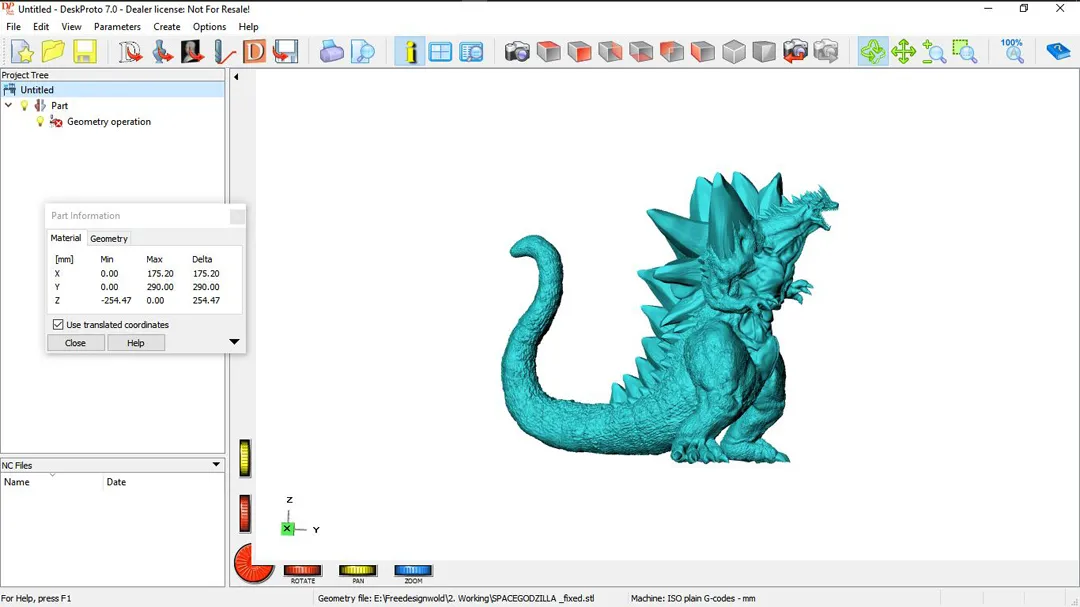Reset zoom with the 100% magnifier icon
This screenshot has height=607, width=1080.
coord(1012,52)
